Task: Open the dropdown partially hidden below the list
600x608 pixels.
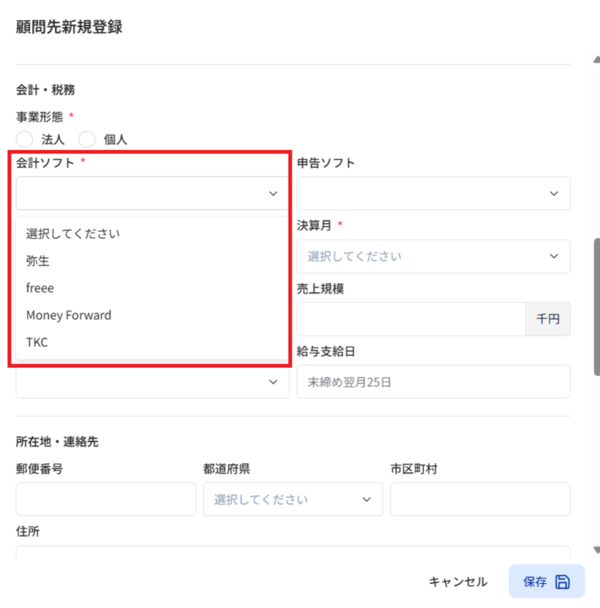Action: point(152,382)
